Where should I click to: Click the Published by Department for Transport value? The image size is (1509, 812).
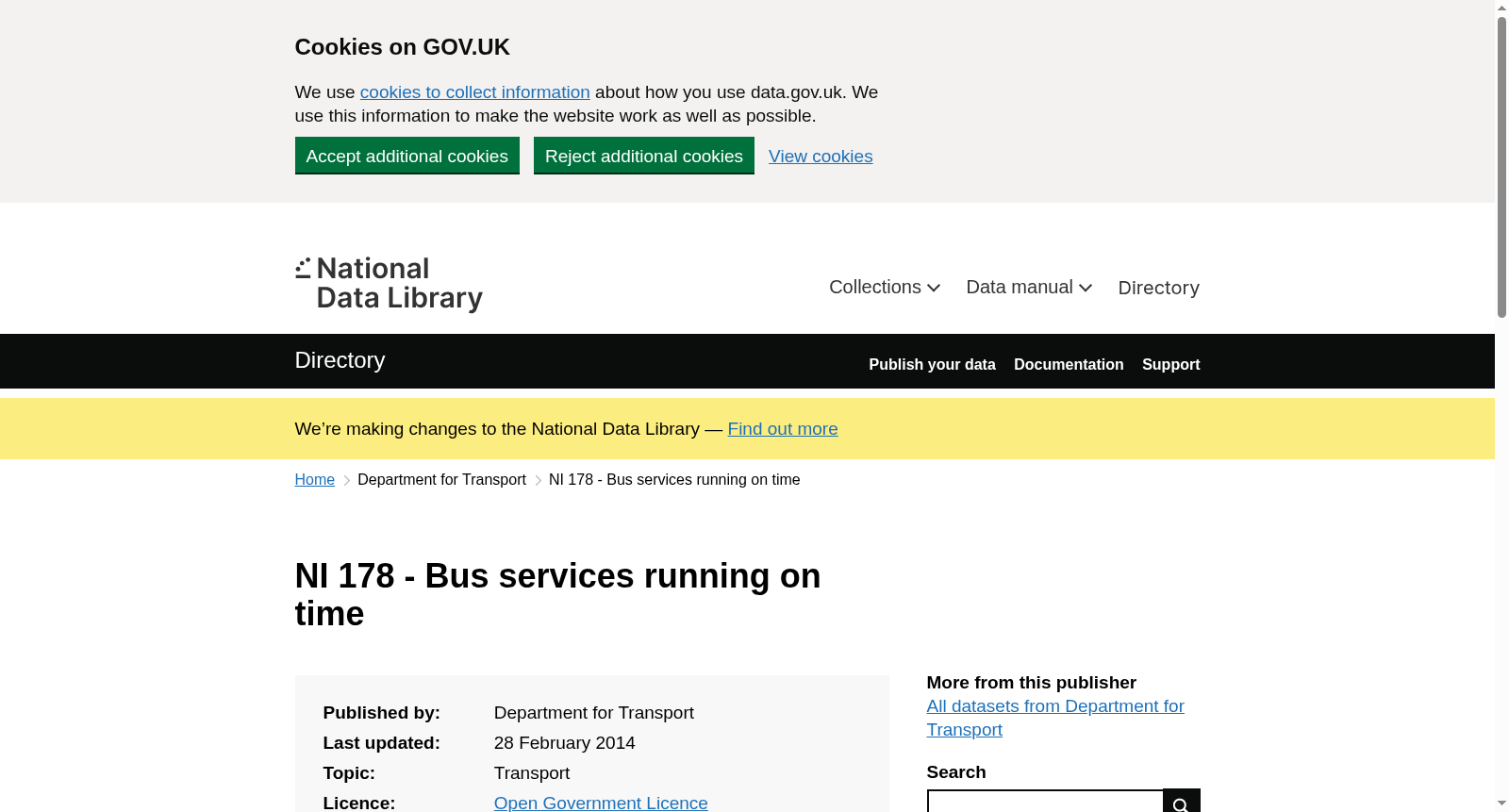coord(594,713)
